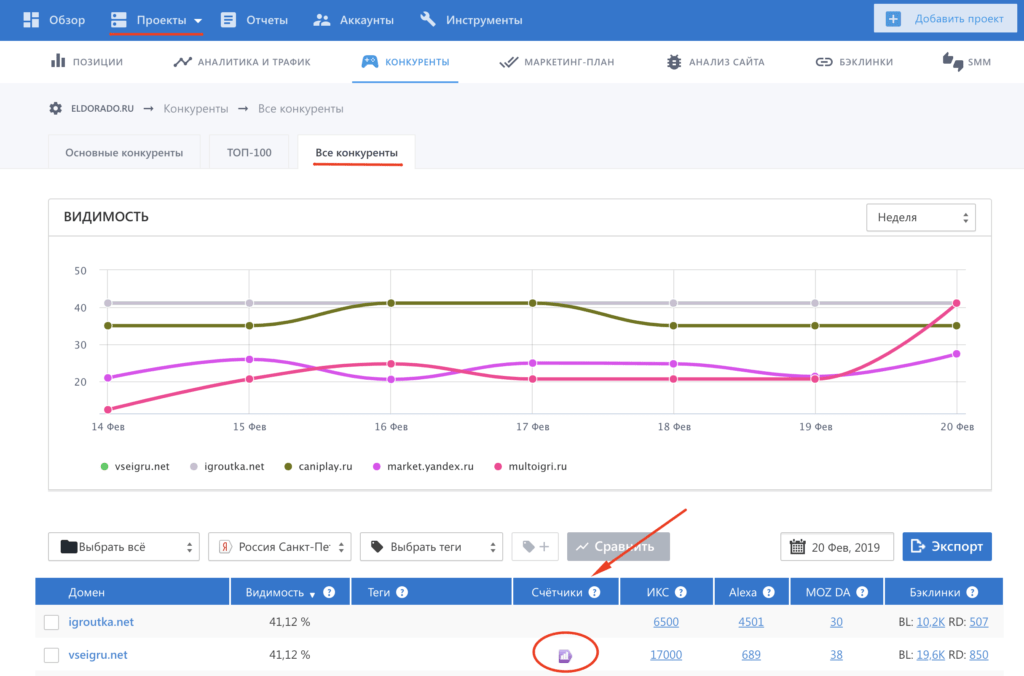Tick the vseigru.net row checkbox
The width and height of the screenshot is (1024, 676).
pyautogui.click(x=52, y=655)
